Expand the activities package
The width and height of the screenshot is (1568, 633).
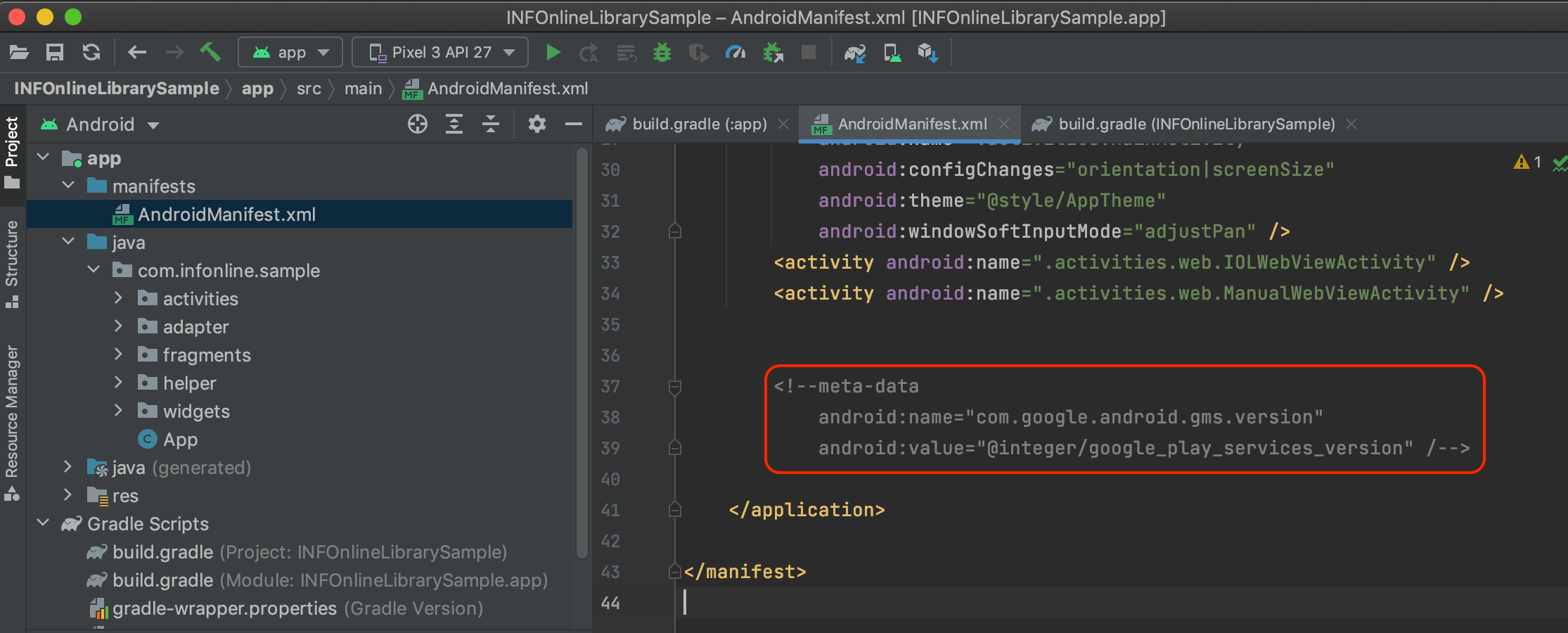point(118,298)
